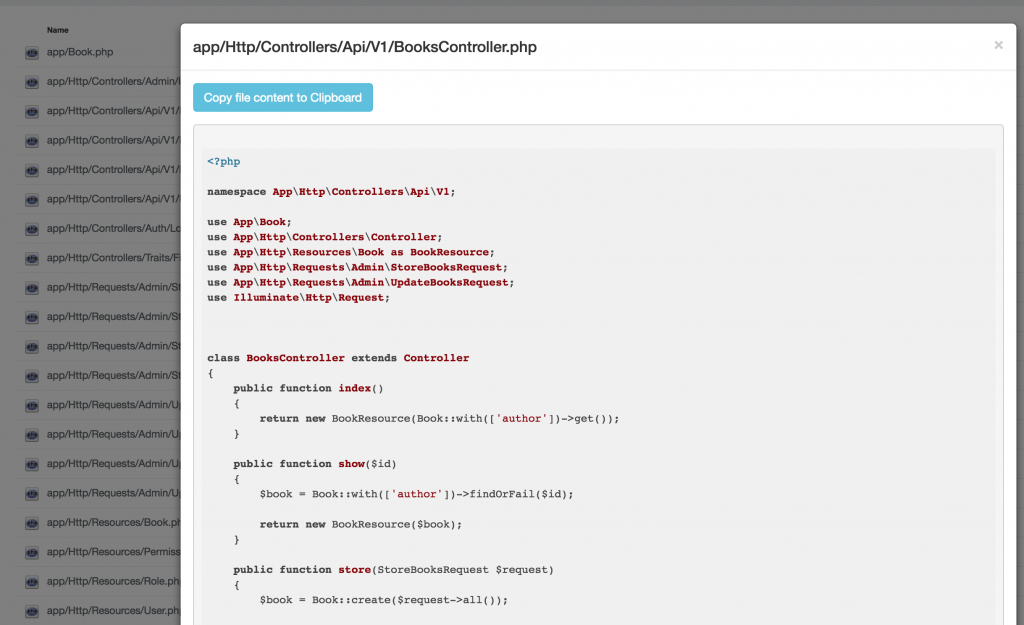Click the Name column header
This screenshot has width=1024, height=625.
(x=58, y=30)
